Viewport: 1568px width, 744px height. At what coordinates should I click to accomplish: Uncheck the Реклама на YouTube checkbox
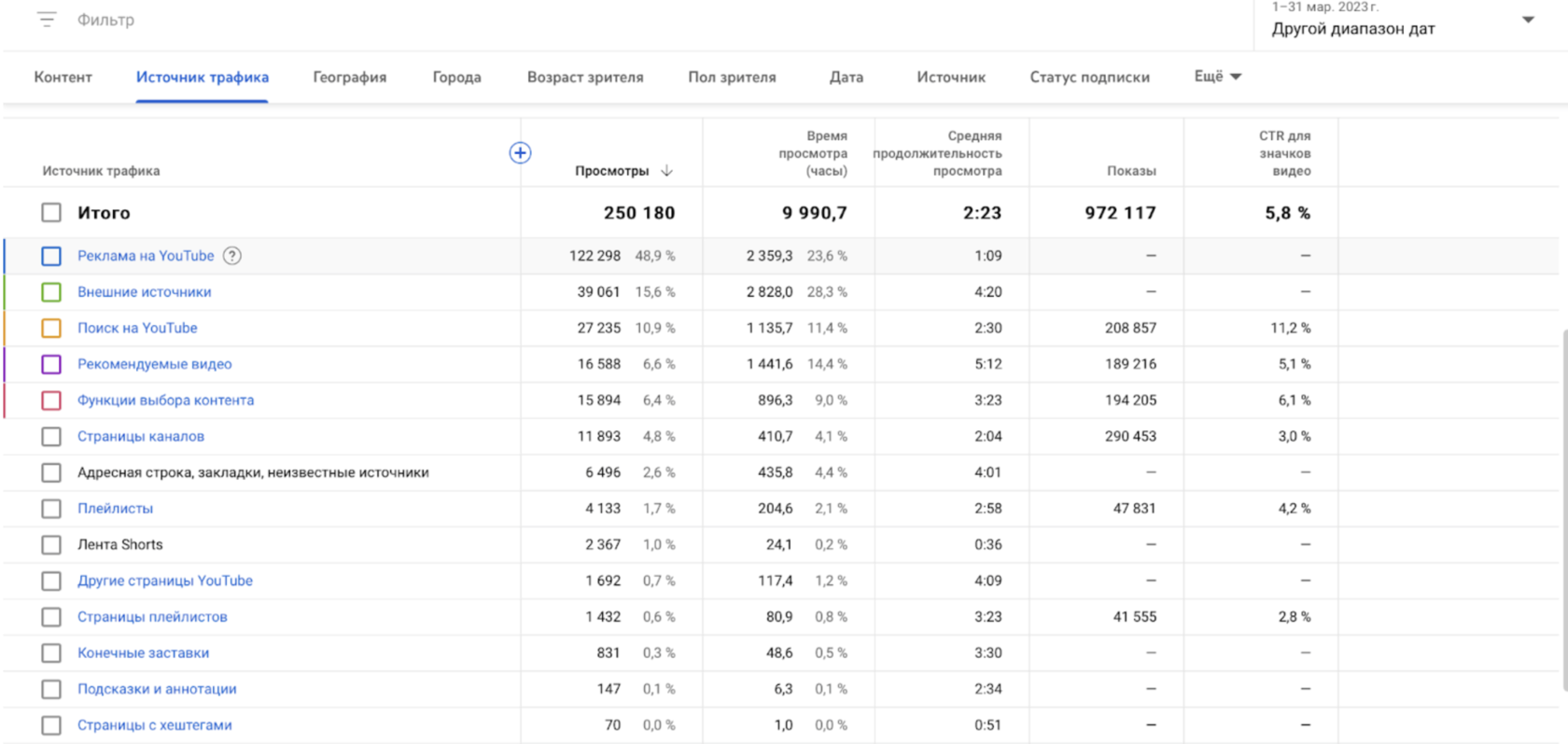point(51,256)
